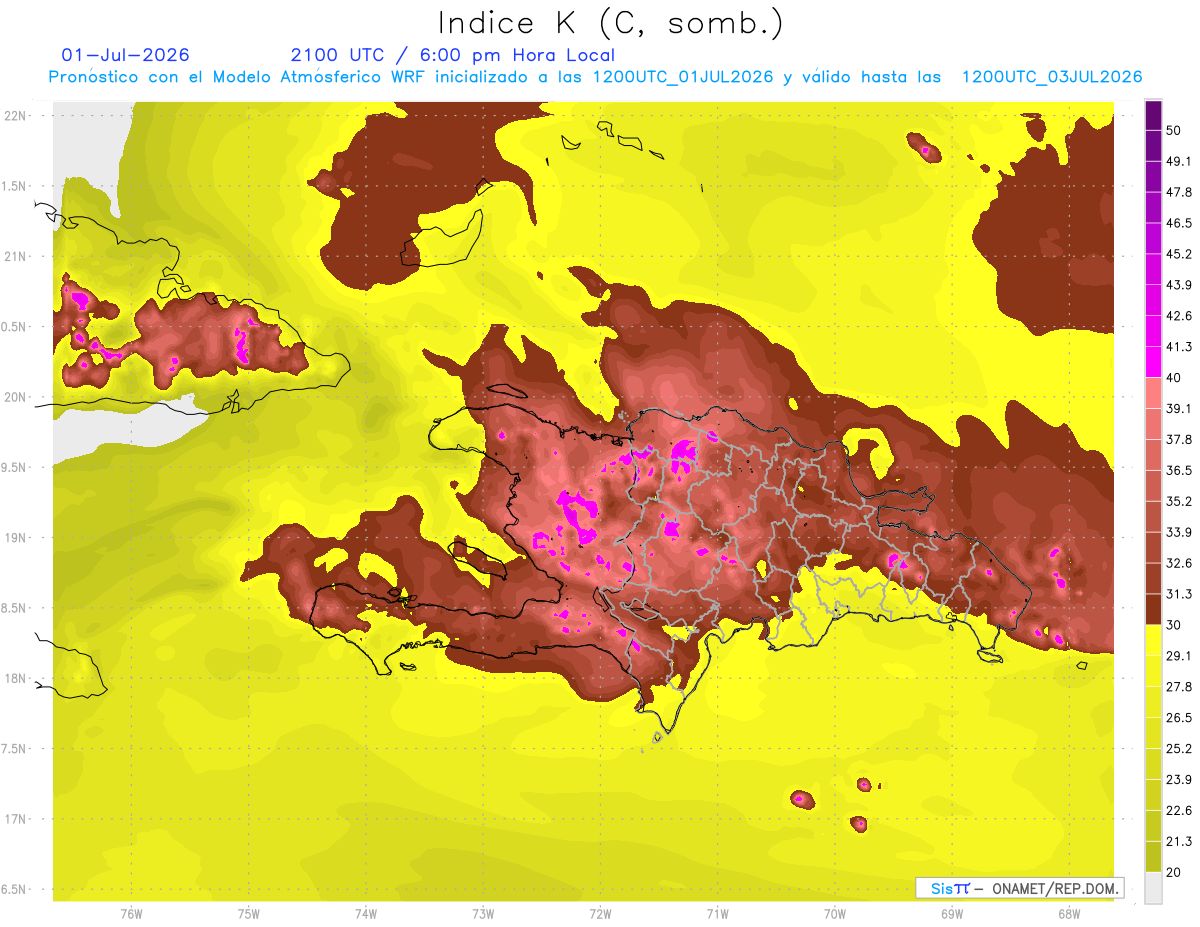The height and width of the screenshot is (927, 1200).
Task: Click the '18N' latitude label
Action: click(16, 679)
